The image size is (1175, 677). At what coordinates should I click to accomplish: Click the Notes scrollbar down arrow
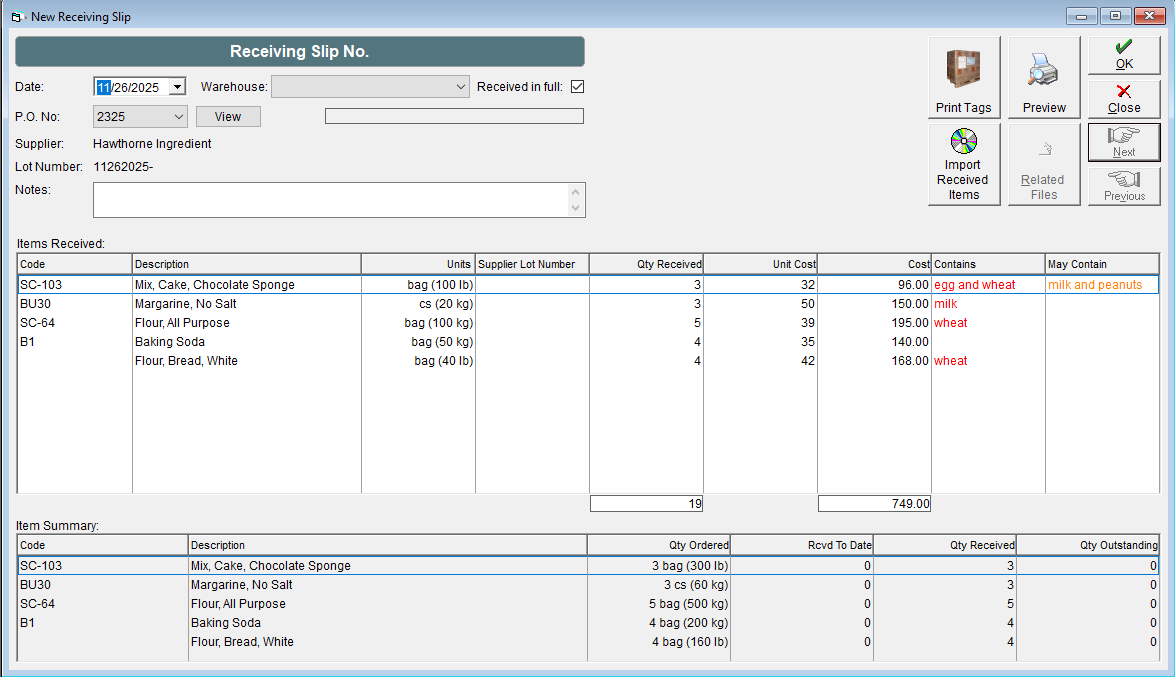tap(575, 208)
